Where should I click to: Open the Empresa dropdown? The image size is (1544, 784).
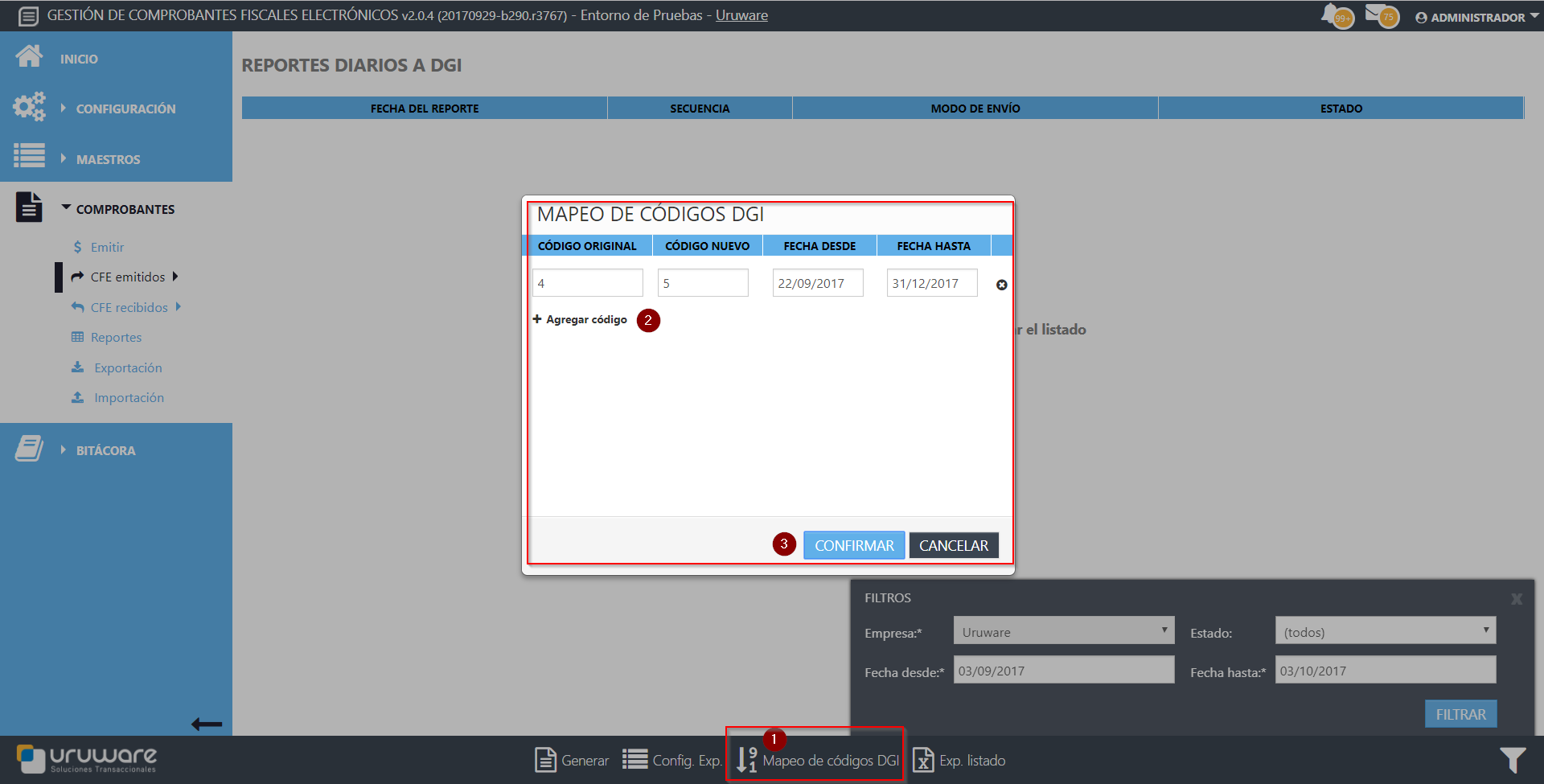[x=1063, y=631]
